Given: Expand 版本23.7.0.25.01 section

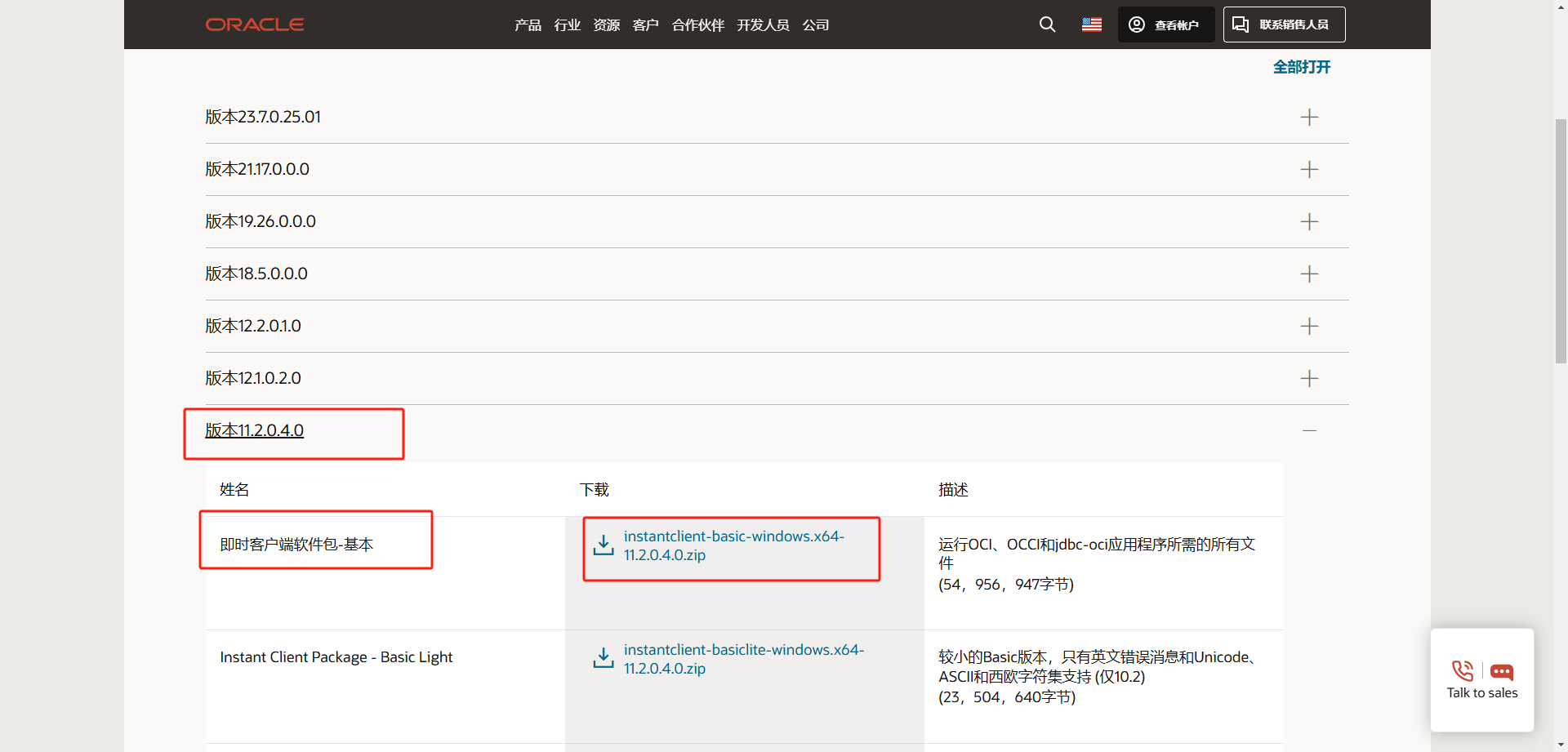Looking at the screenshot, I should 1309,117.
